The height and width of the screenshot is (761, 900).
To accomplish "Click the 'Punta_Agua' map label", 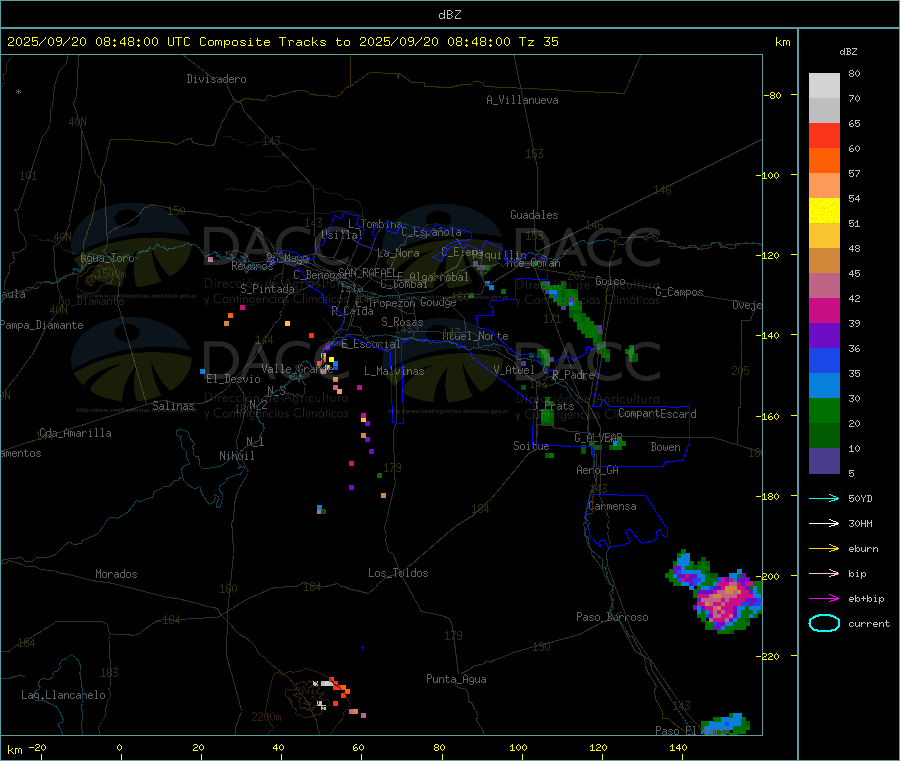I will (456, 679).
